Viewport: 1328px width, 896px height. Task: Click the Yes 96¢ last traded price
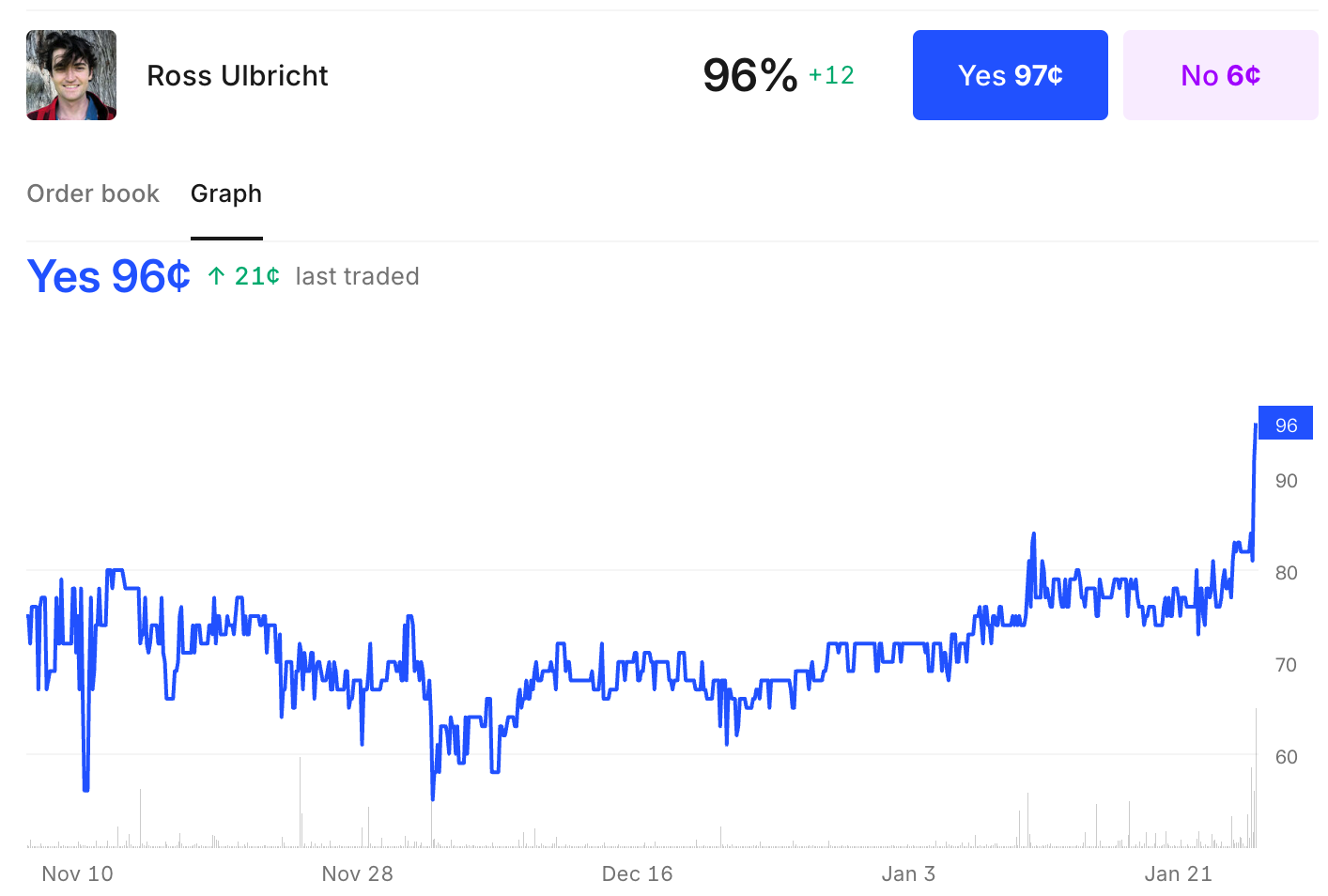[x=108, y=275]
